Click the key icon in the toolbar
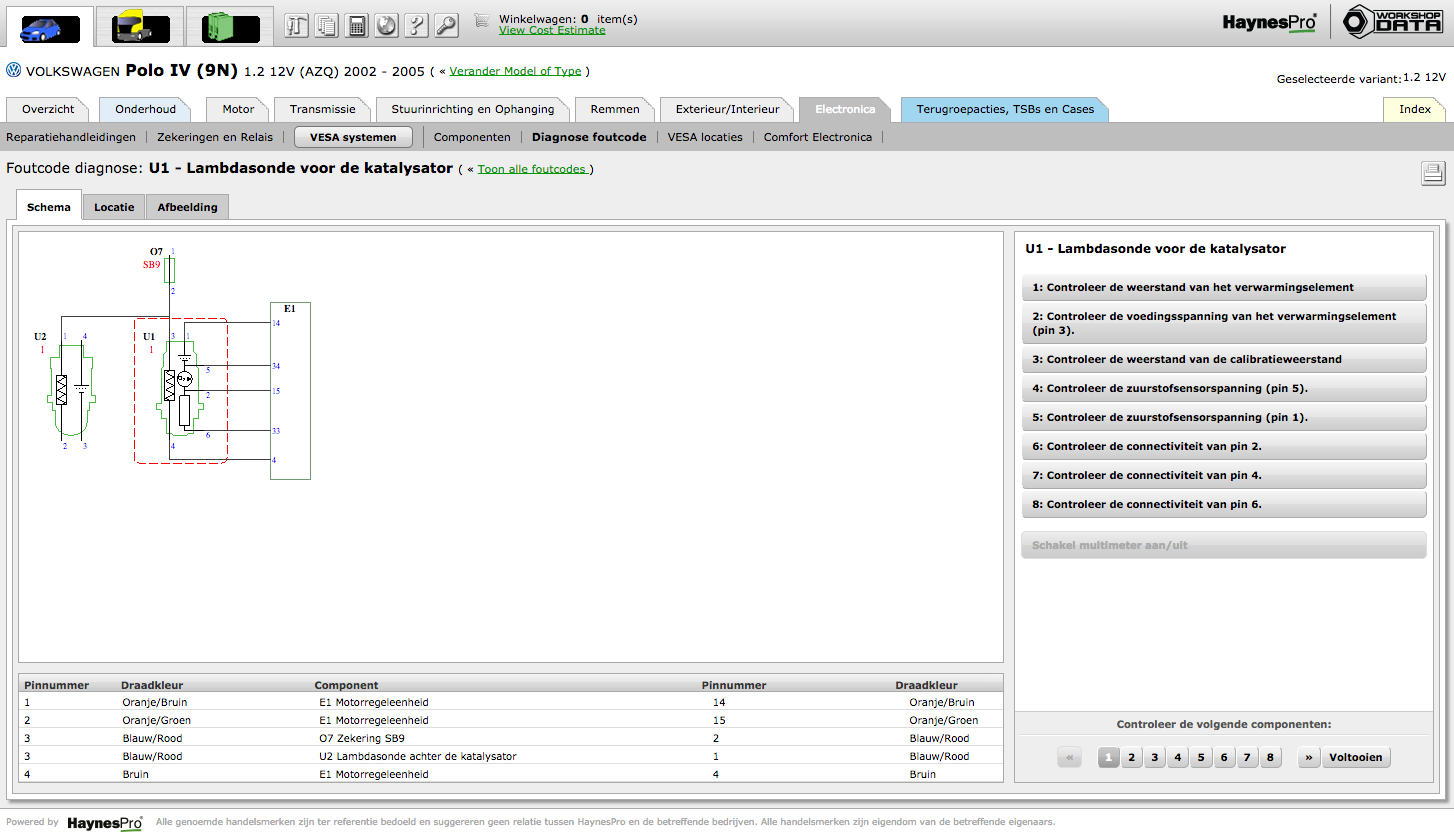1454x833 pixels. (446, 26)
